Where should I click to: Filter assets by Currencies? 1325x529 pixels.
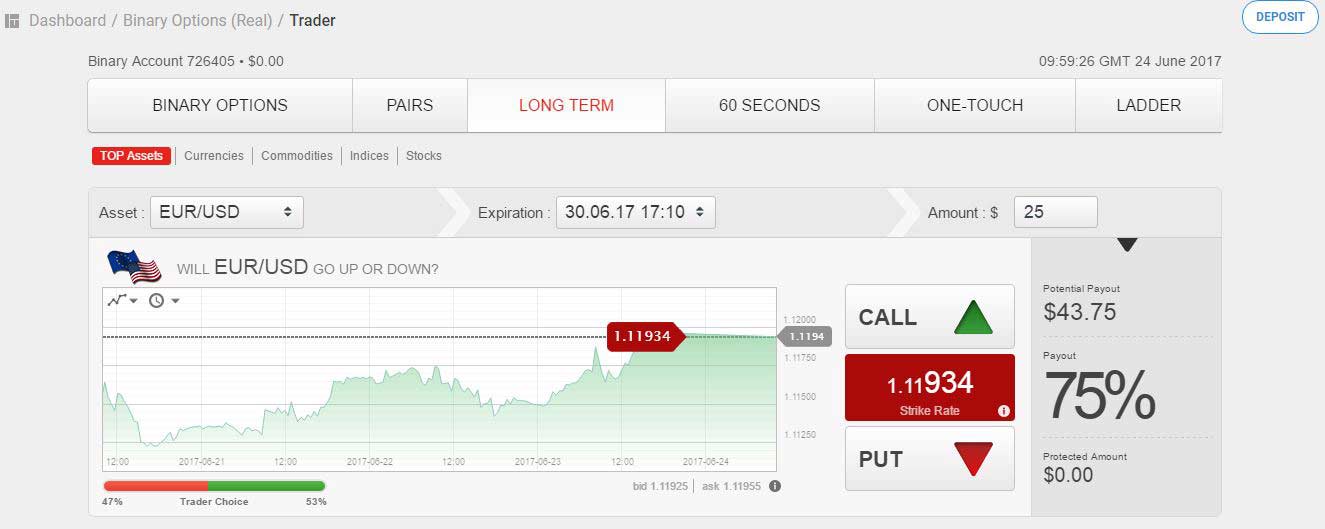click(214, 156)
